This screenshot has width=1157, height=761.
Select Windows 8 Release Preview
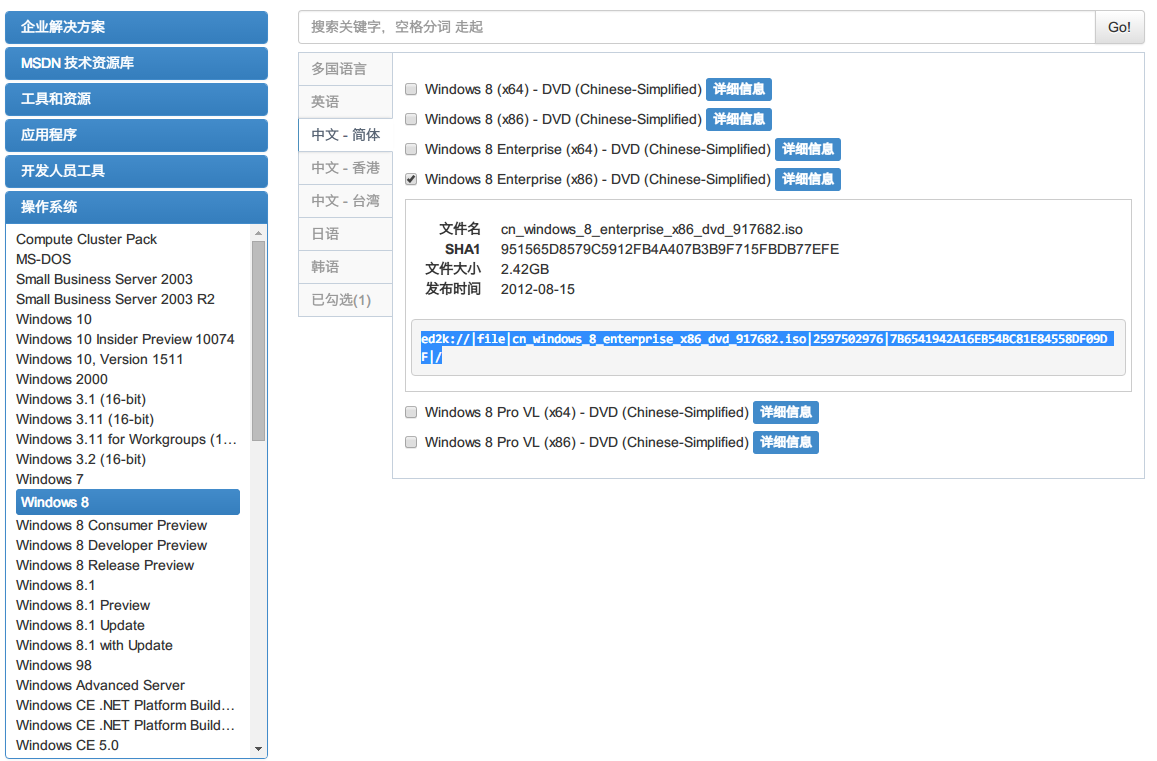105,565
